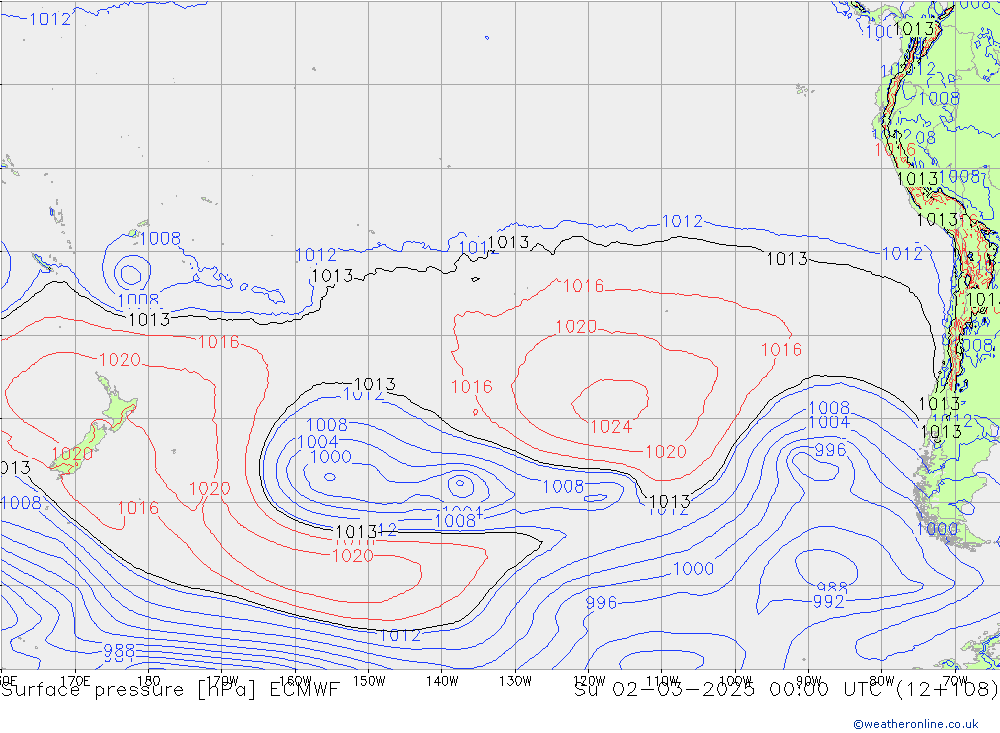Click the 130W longitude axis label
Image resolution: width=1000 pixels, height=733 pixels.
tap(515, 680)
